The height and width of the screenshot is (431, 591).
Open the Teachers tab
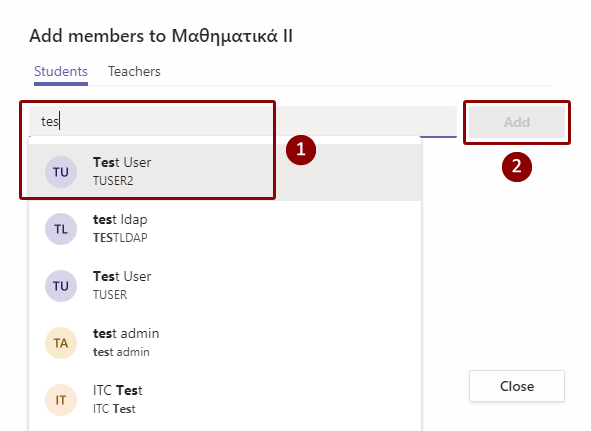click(134, 71)
